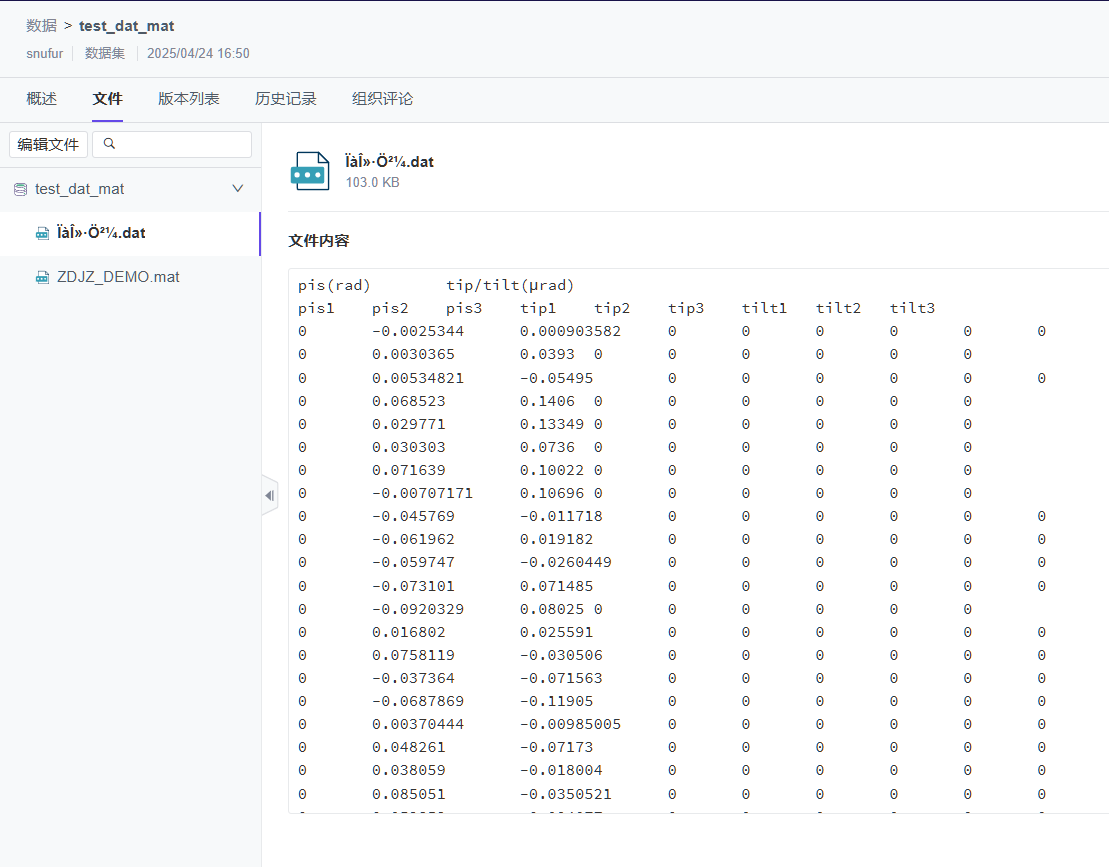Click the tip/tilt(μrad) header text
Viewport: 1109px width, 867px height.
pyautogui.click(x=510, y=286)
